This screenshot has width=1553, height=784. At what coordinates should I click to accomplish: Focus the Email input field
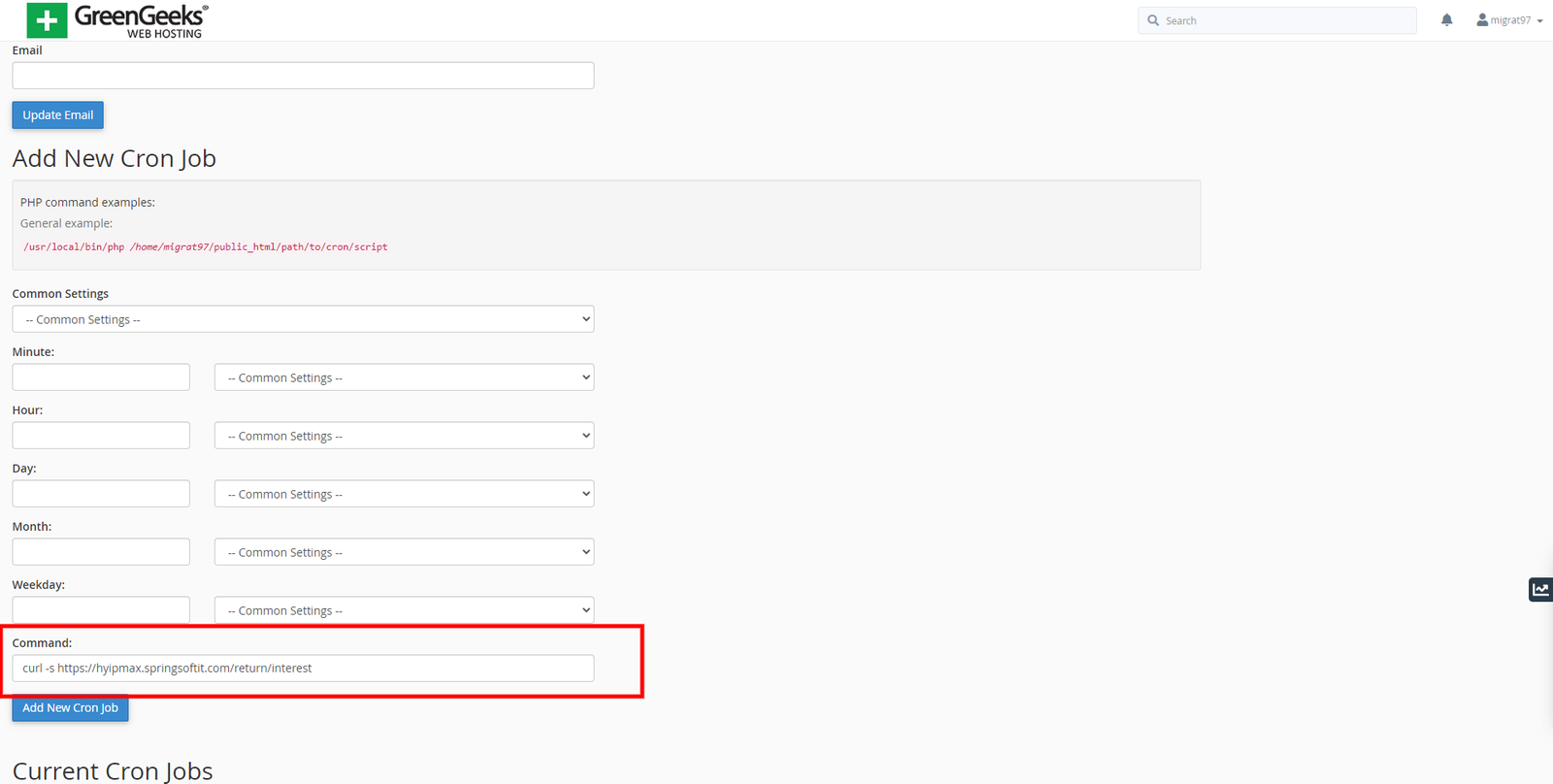point(303,76)
